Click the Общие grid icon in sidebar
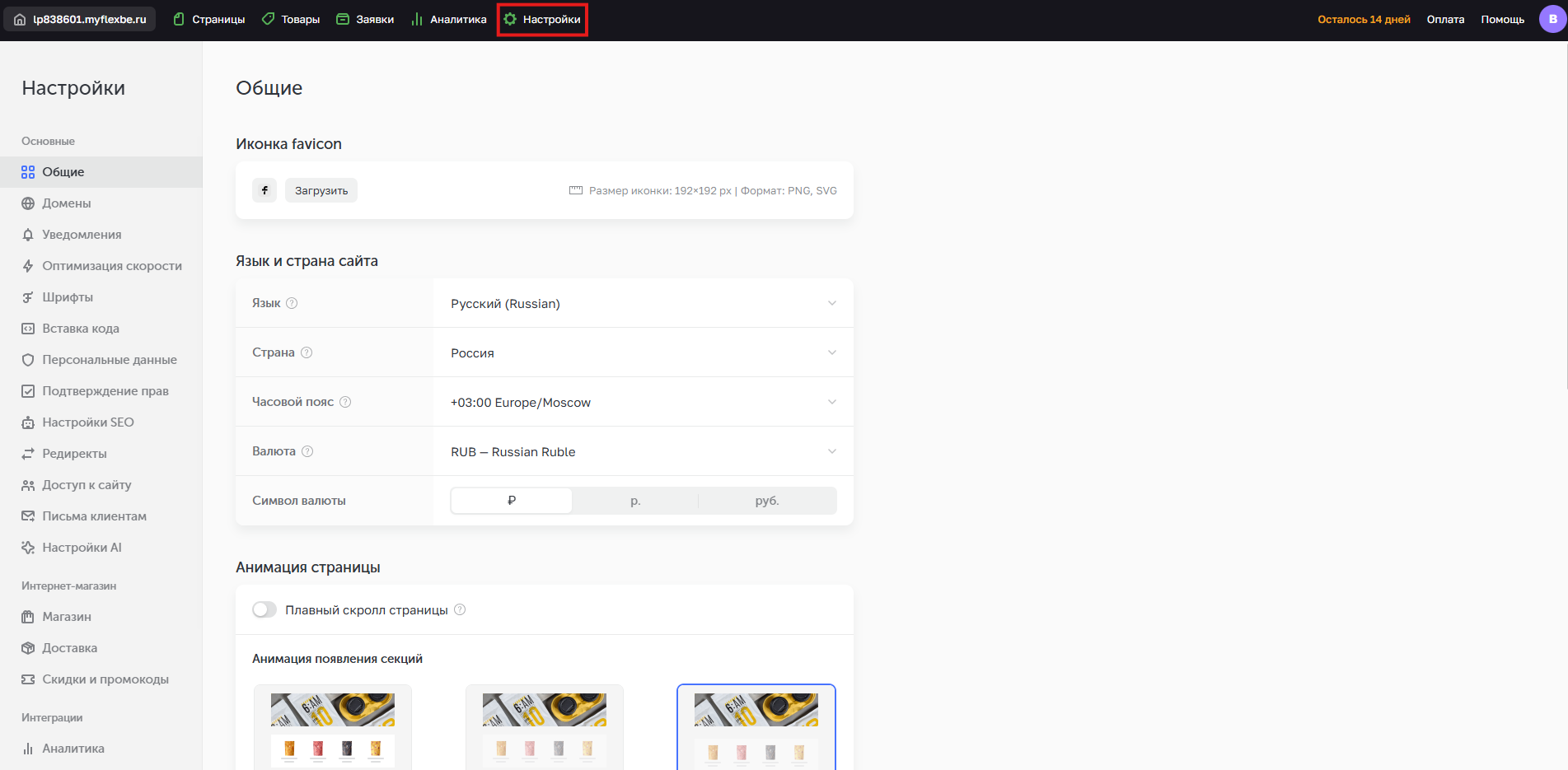Screen dimensions: 1568x770 coord(28,172)
